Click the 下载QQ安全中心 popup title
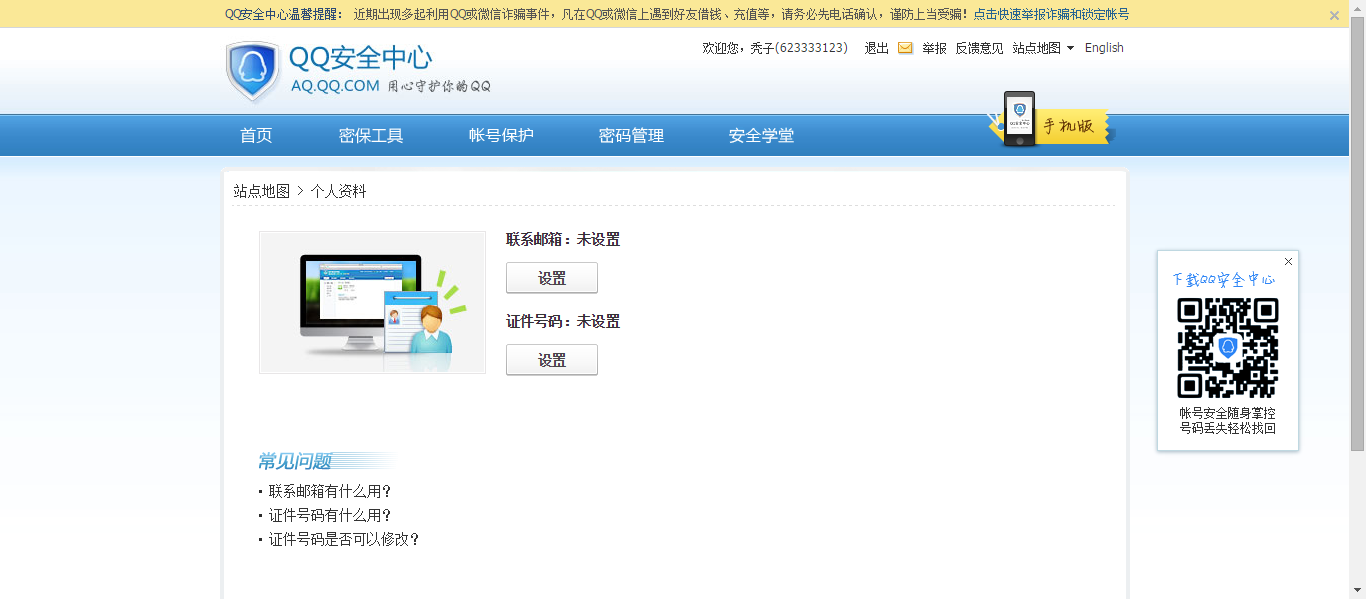 click(x=1224, y=280)
